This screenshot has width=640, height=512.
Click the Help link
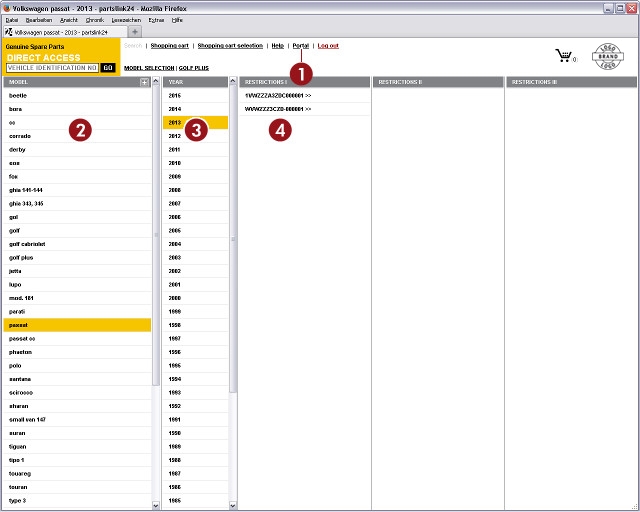point(278,46)
